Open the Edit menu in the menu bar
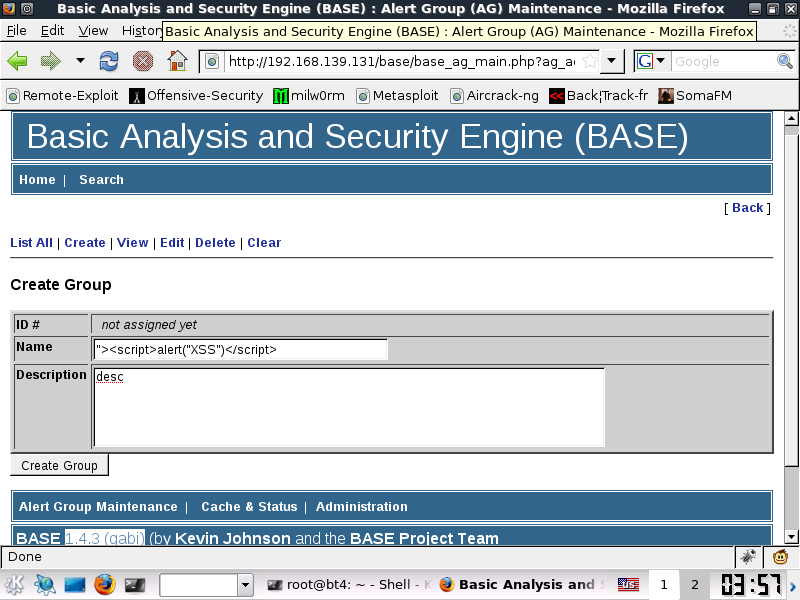This screenshot has height=600, width=800. [53, 31]
